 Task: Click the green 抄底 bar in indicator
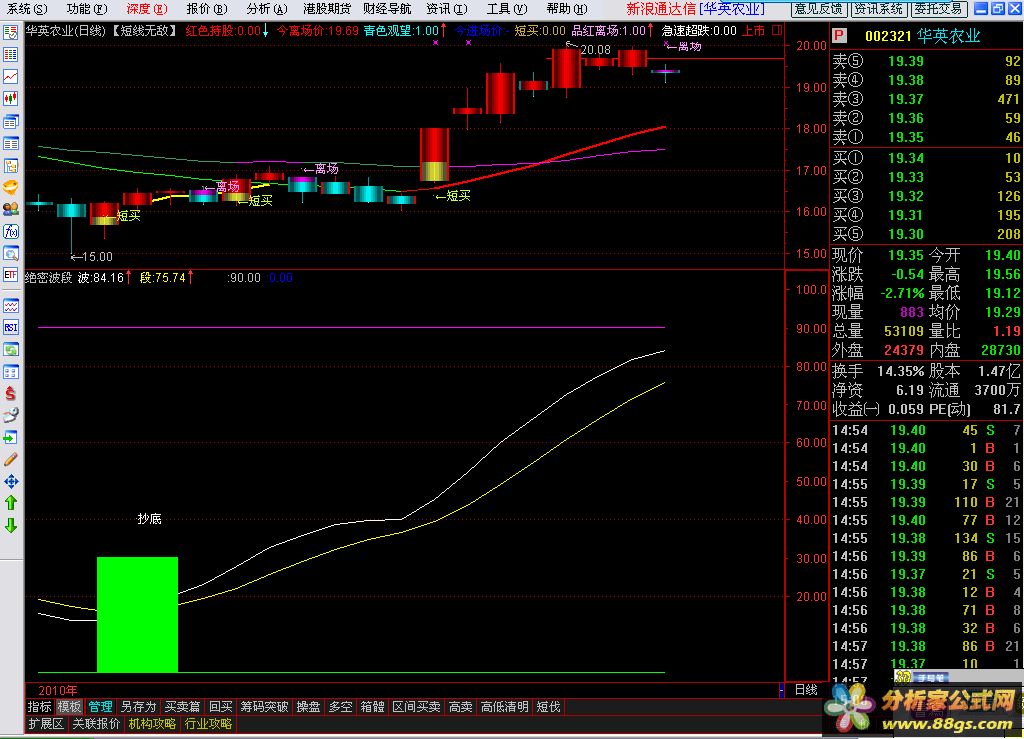pos(137,614)
